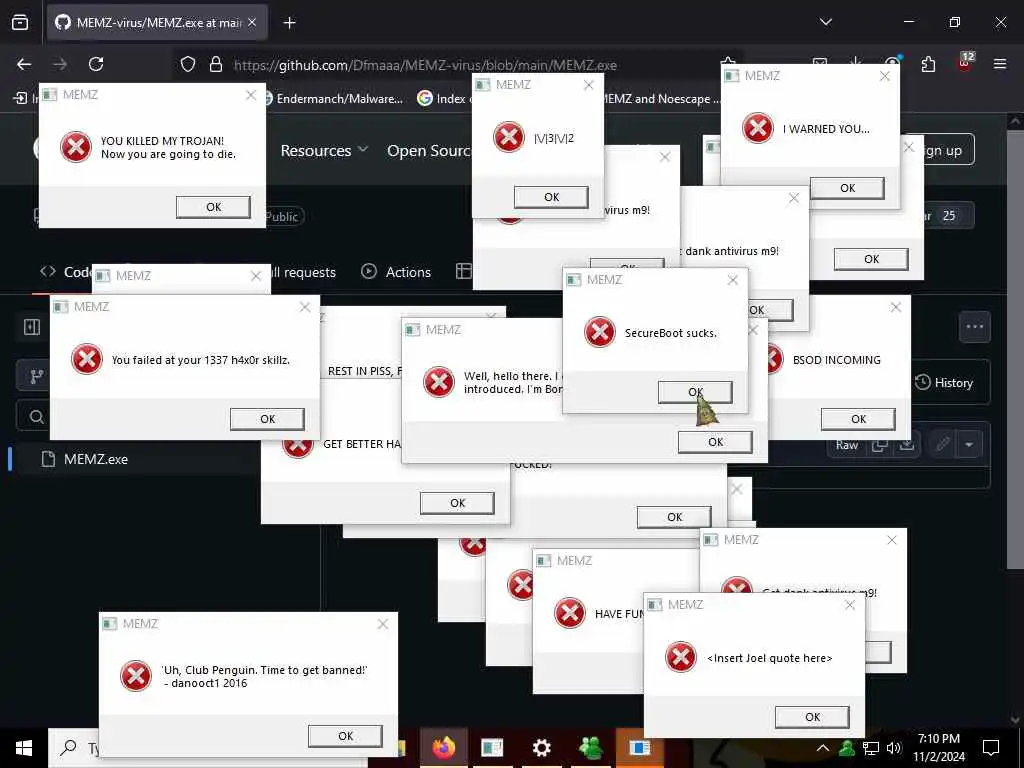Click Firefox icon in the taskbar
1024x768 pixels.
pos(443,747)
